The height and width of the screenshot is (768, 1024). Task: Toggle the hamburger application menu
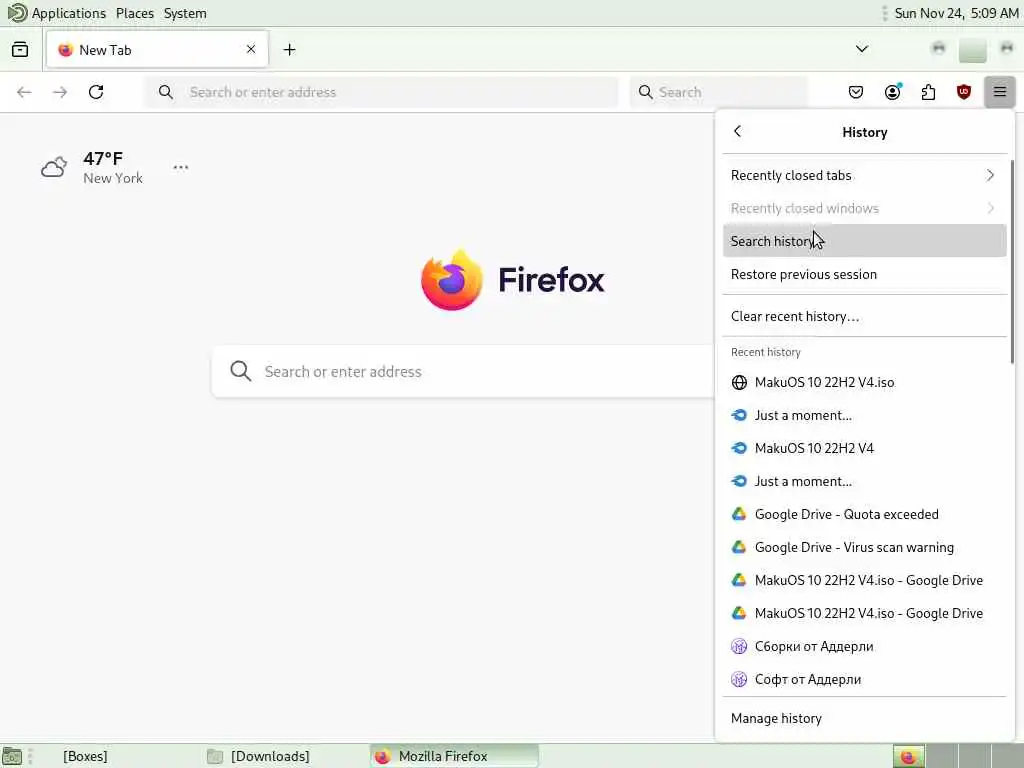pyautogui.click(x=999, y=92)
